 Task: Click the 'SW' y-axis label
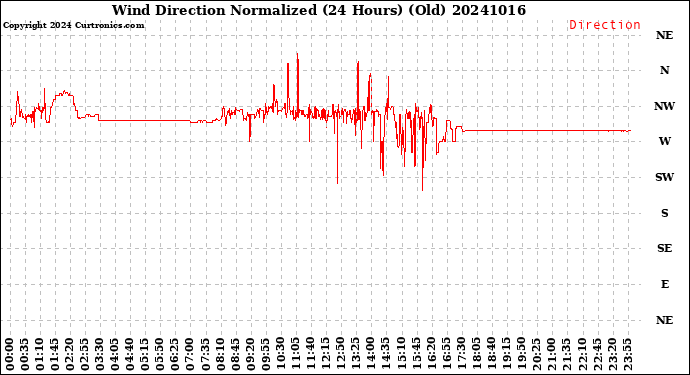[x=664, y=177]
